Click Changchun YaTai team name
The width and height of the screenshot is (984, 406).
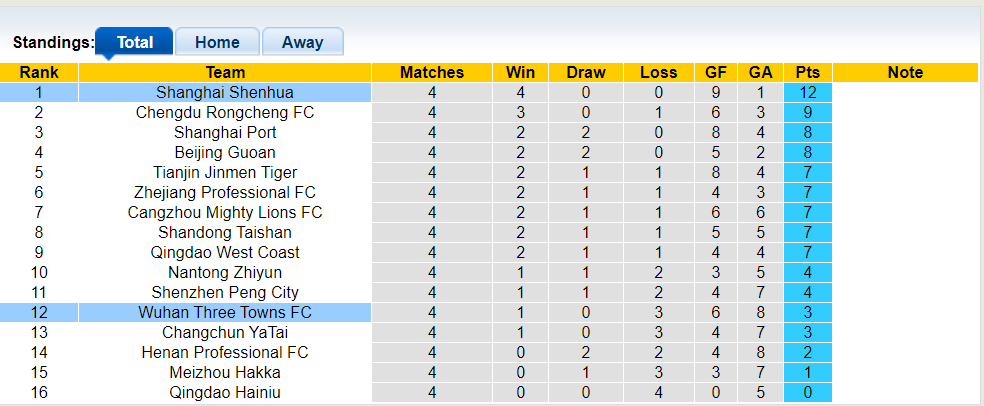click(x=225, y=332)
